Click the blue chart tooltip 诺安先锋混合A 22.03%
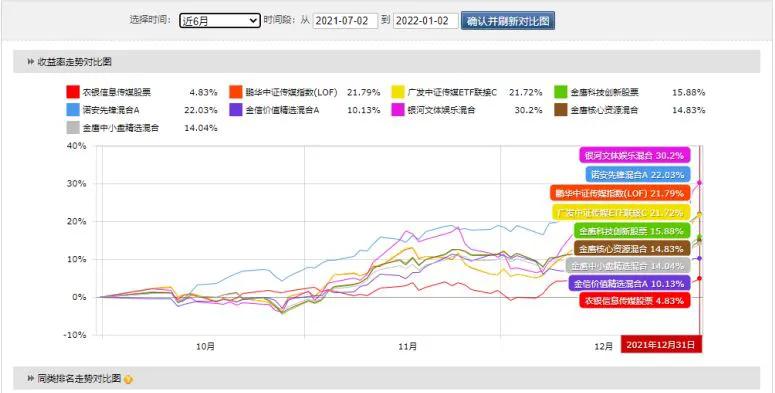 [638, 174]
